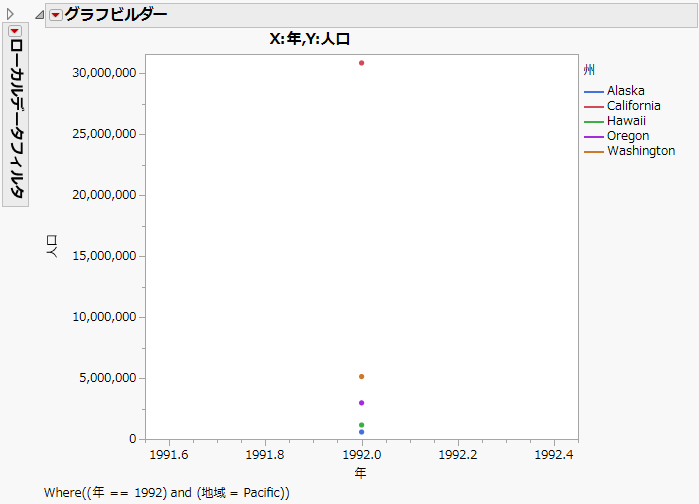Click the 1991.8 X axis tick label
The width and height of the screenshot is (699, 504).
coord(265,455)
